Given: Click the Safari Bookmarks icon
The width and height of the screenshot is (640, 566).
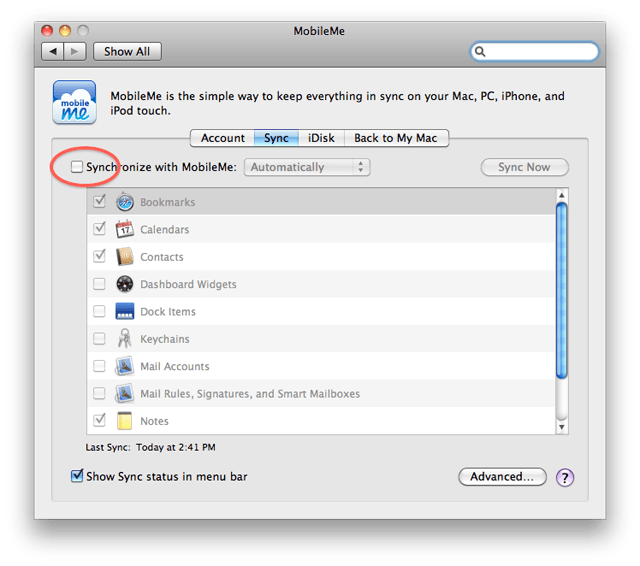Looking at the screenshot, I should click(x=124, y=202).
